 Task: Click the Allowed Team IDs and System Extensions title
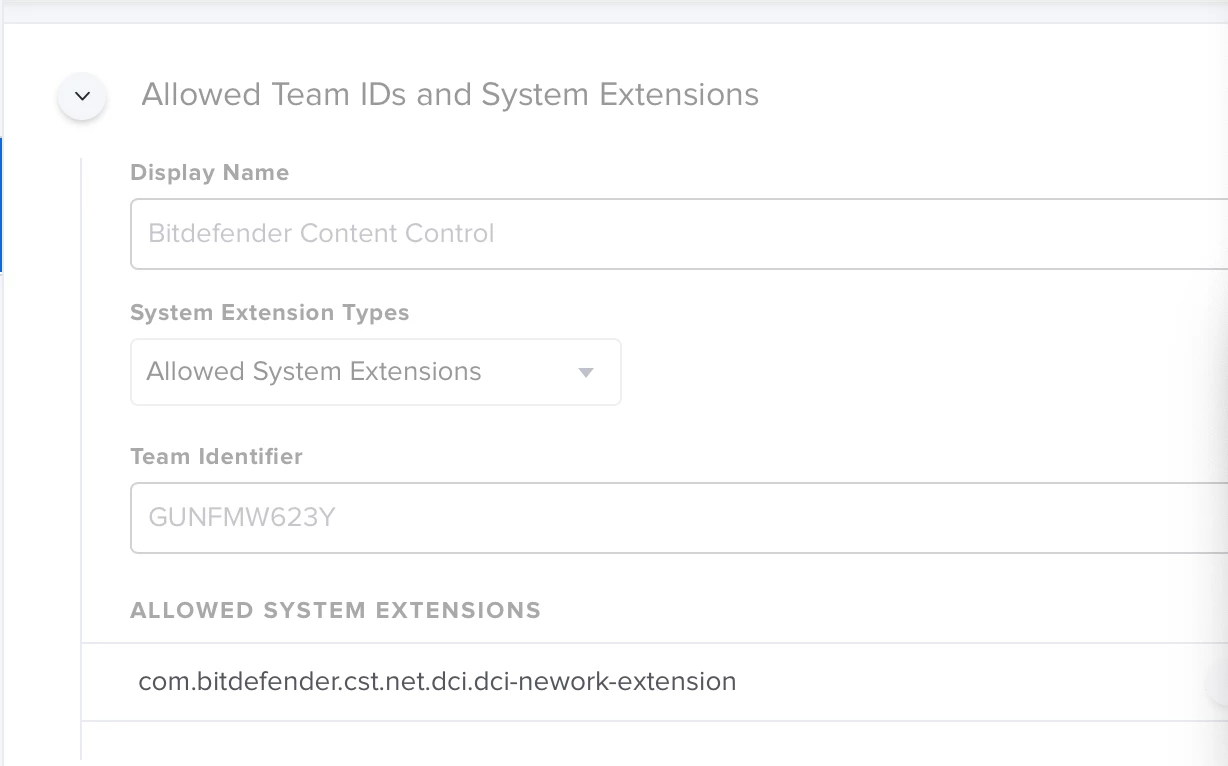tap(450, 95)
